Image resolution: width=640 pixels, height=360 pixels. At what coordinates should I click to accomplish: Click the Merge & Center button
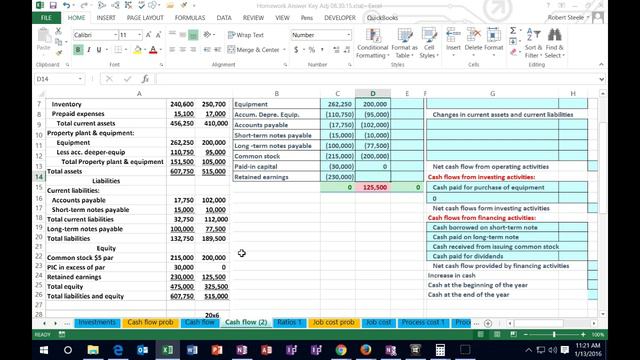click(x=253, y=50)
